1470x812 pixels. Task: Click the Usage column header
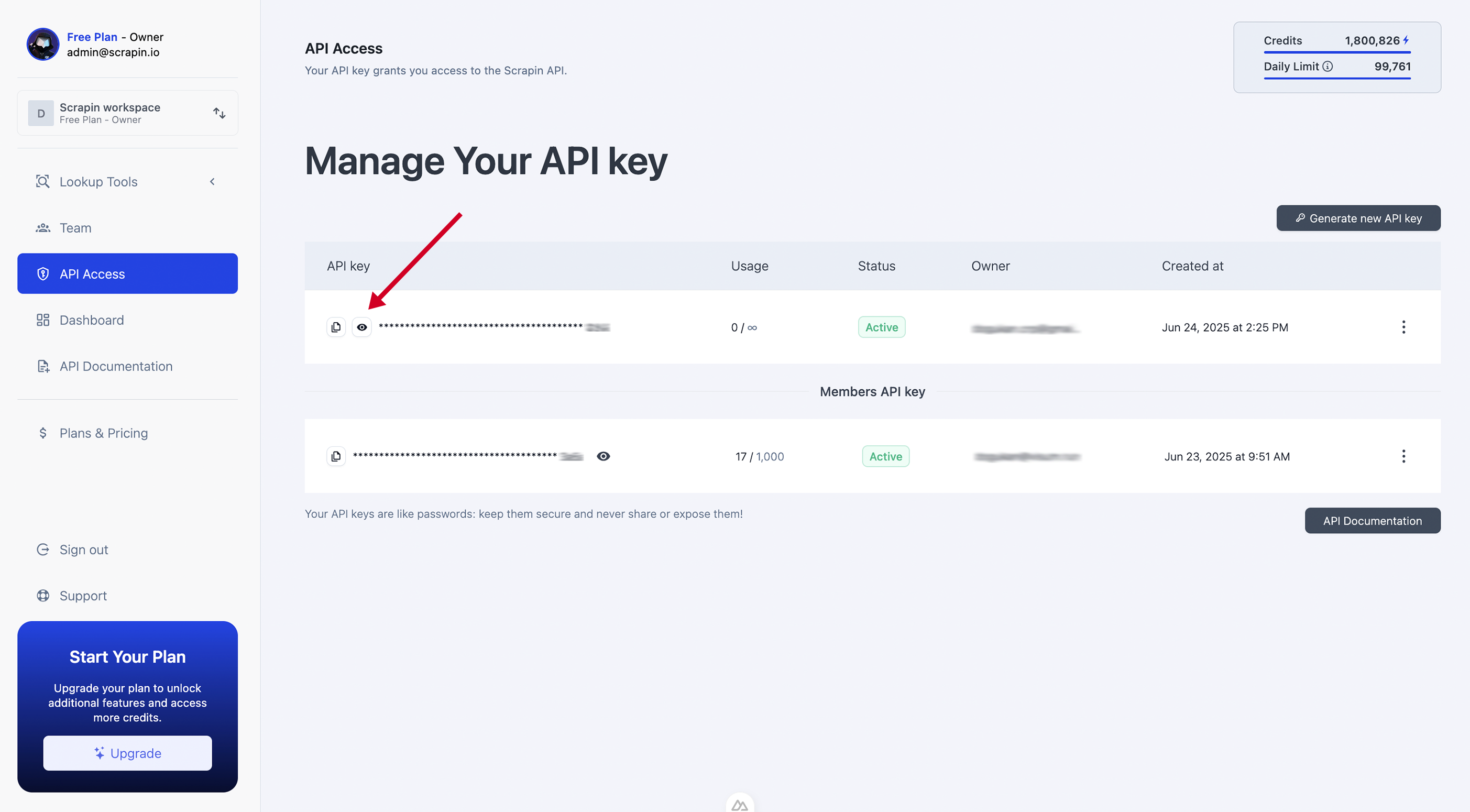[x=749, y=266]
